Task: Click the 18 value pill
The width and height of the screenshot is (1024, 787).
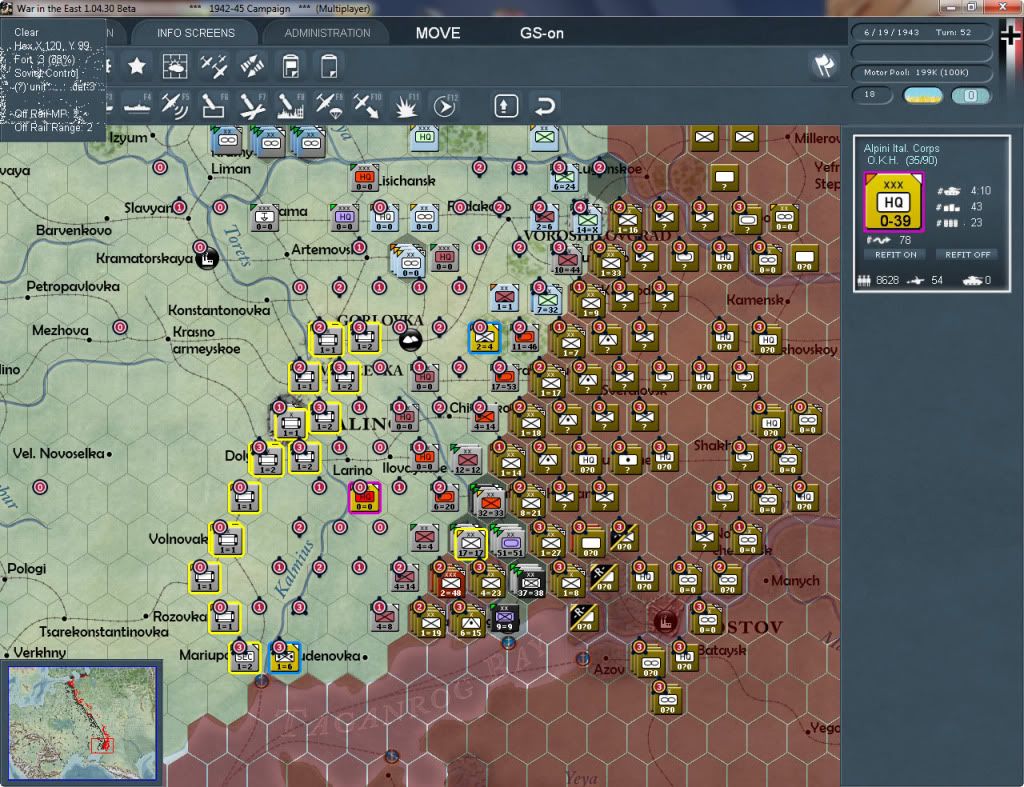Action: point(871,95)
